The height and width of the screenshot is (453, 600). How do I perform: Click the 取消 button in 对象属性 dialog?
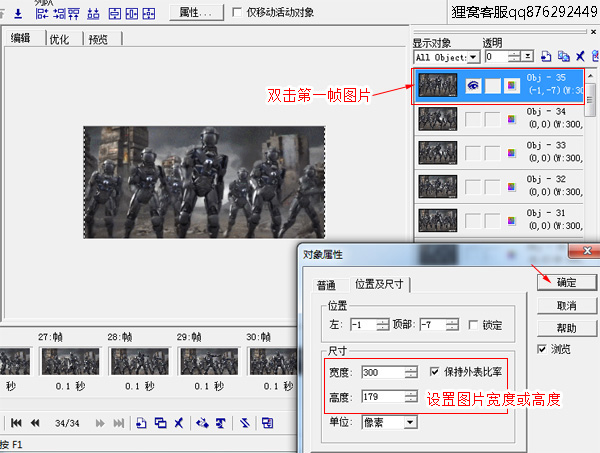[567, 305]
